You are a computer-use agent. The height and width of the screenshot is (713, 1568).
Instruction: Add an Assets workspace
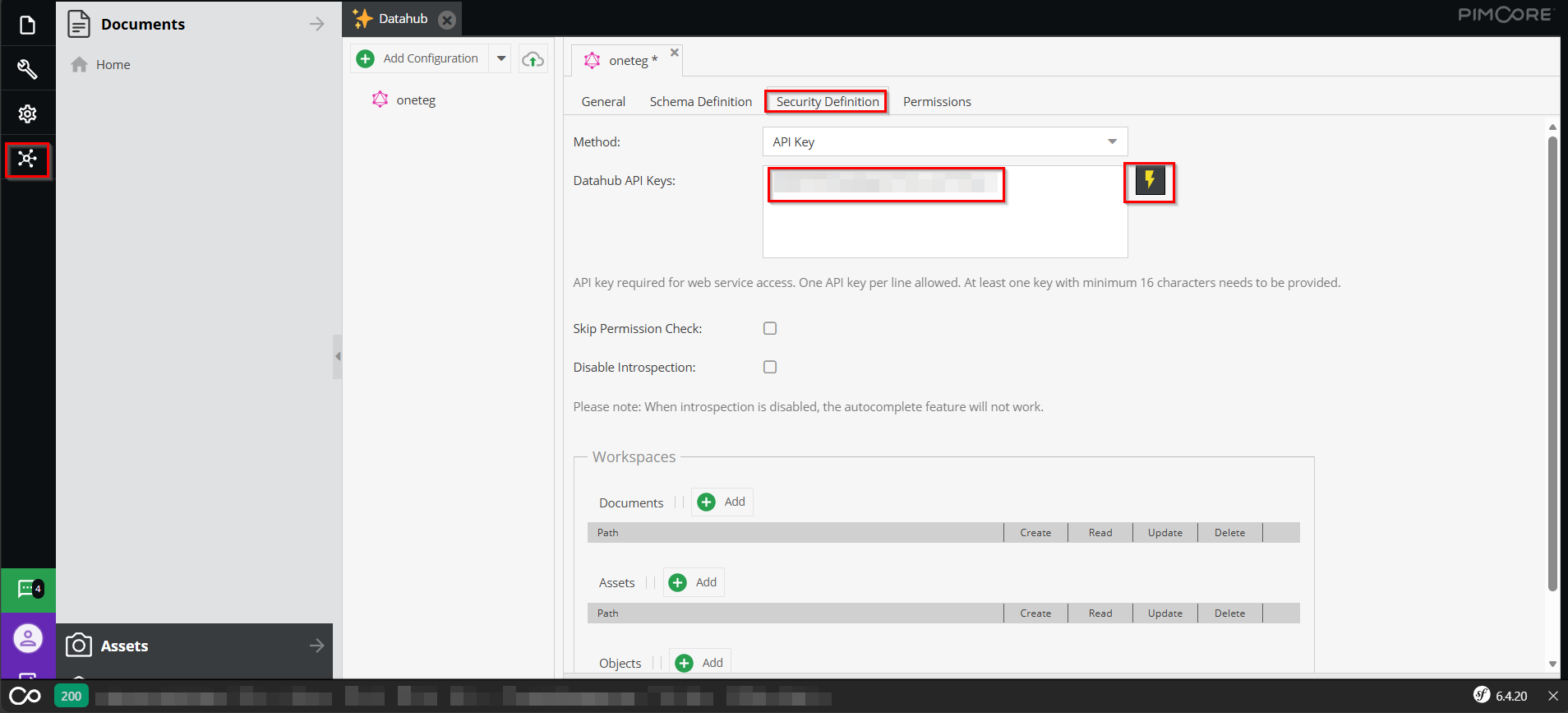pos(694,582)
